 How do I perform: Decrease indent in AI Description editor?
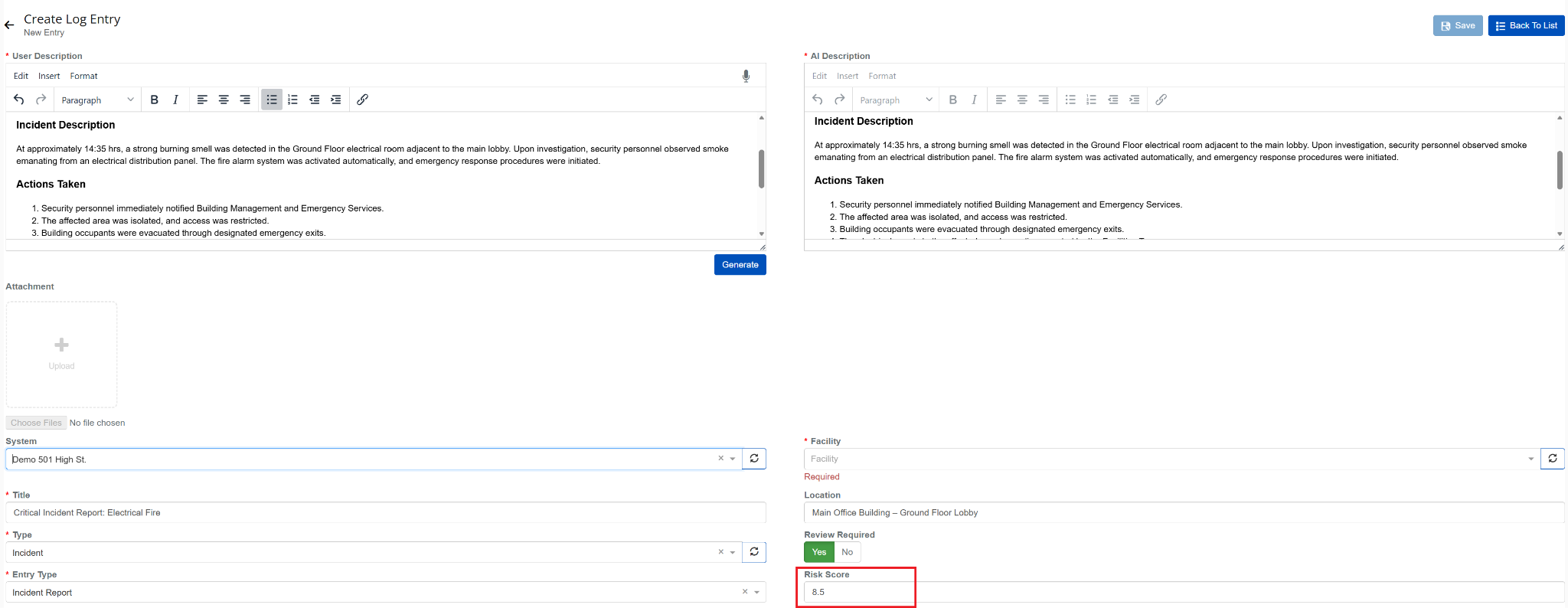(x=1112, y=100)
